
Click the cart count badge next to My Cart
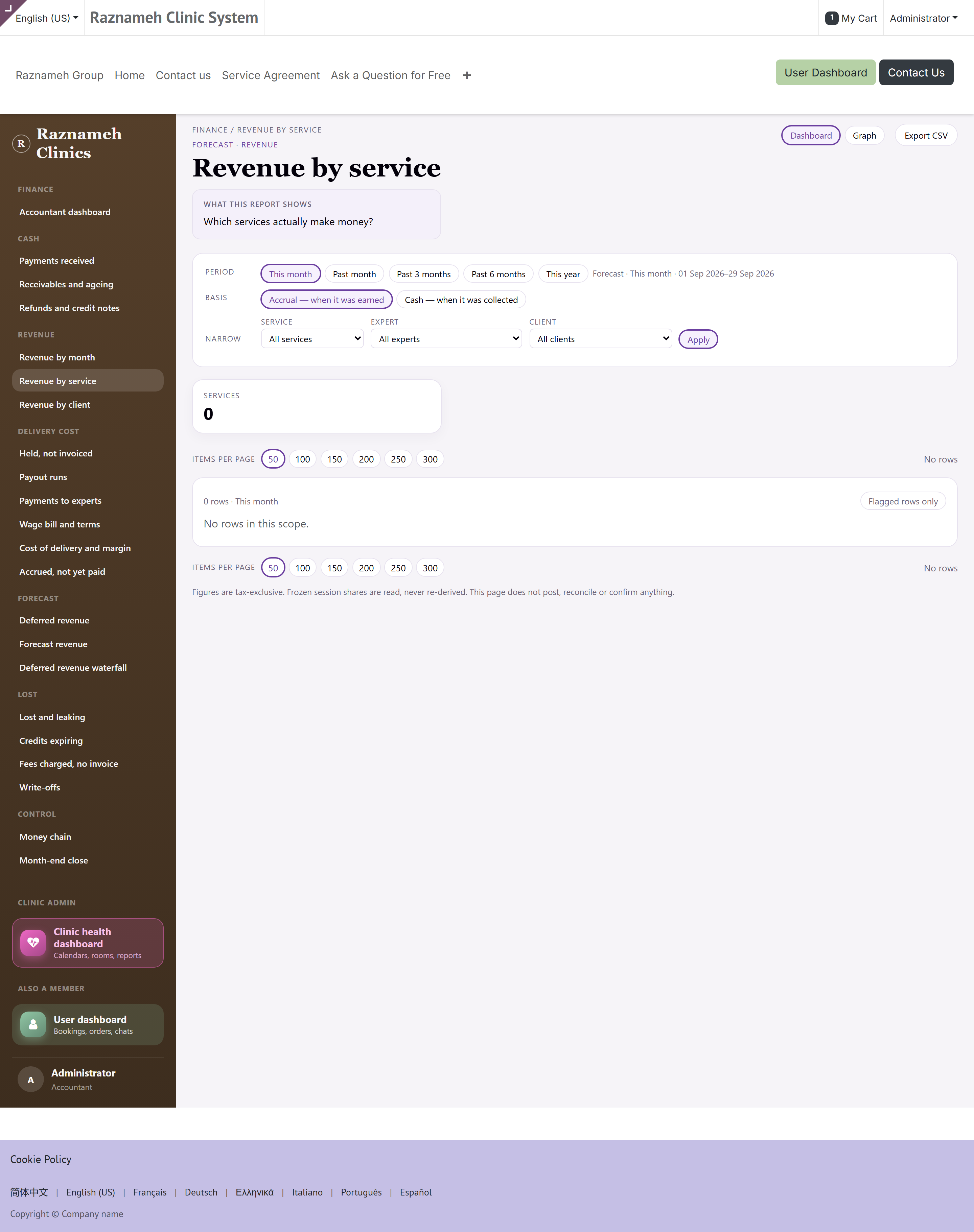pos(831,18)
